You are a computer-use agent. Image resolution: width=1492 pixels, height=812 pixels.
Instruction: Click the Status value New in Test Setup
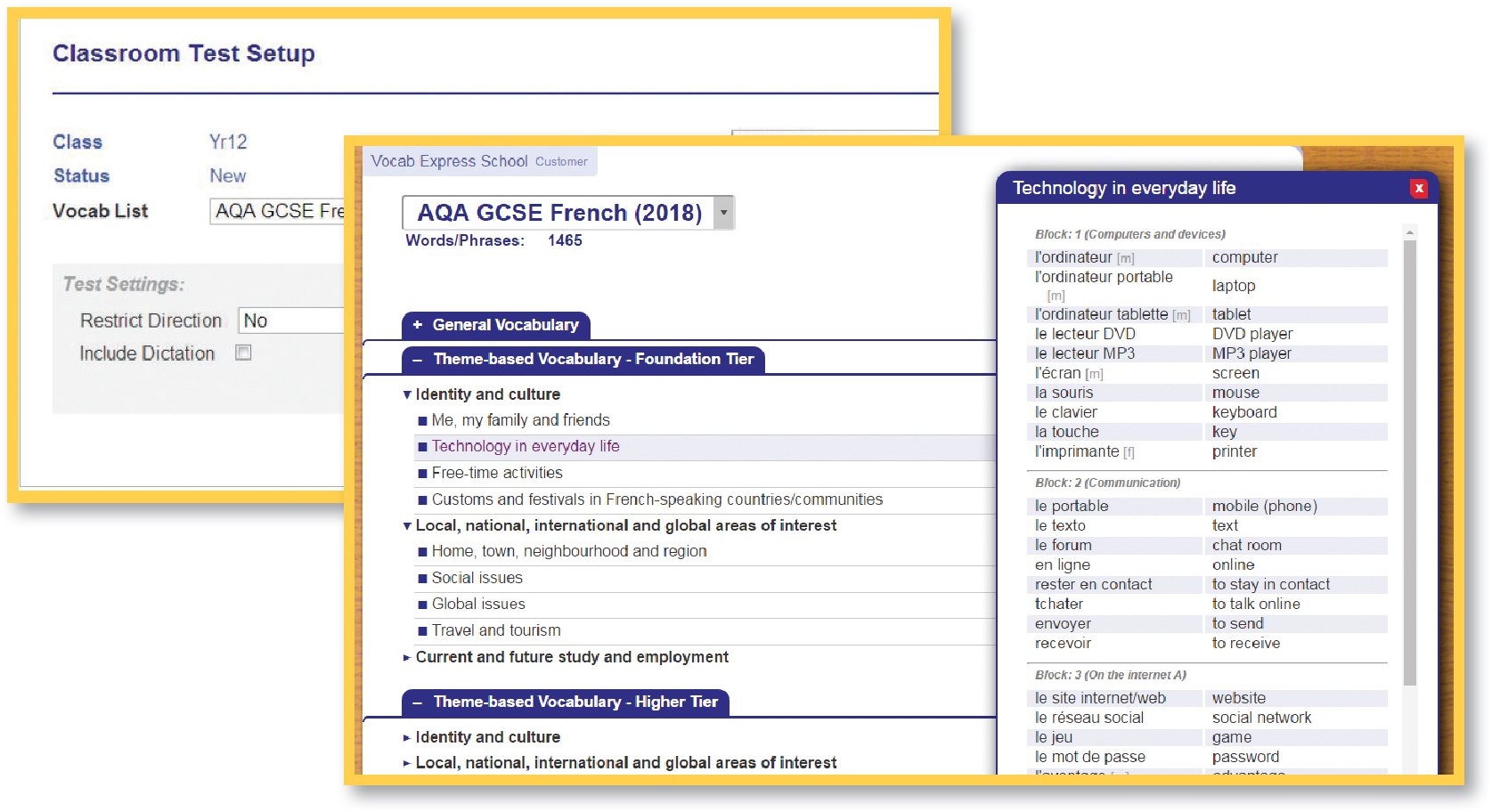tap(228, 176)
